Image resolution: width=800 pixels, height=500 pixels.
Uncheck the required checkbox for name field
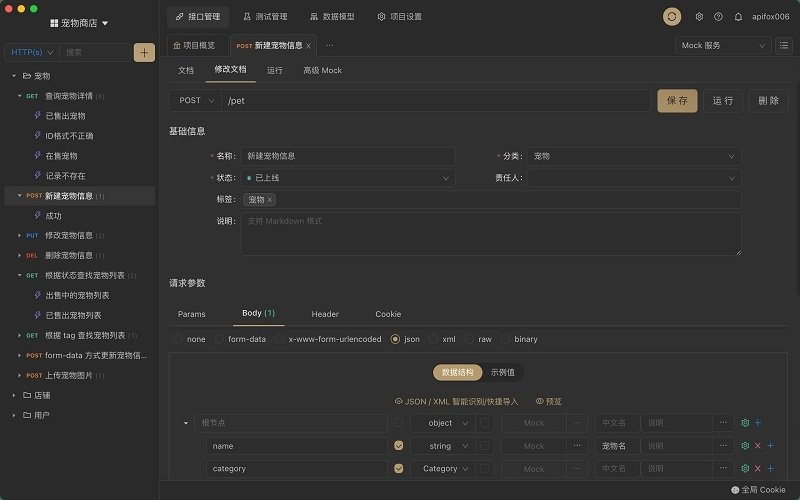point(399,446)
